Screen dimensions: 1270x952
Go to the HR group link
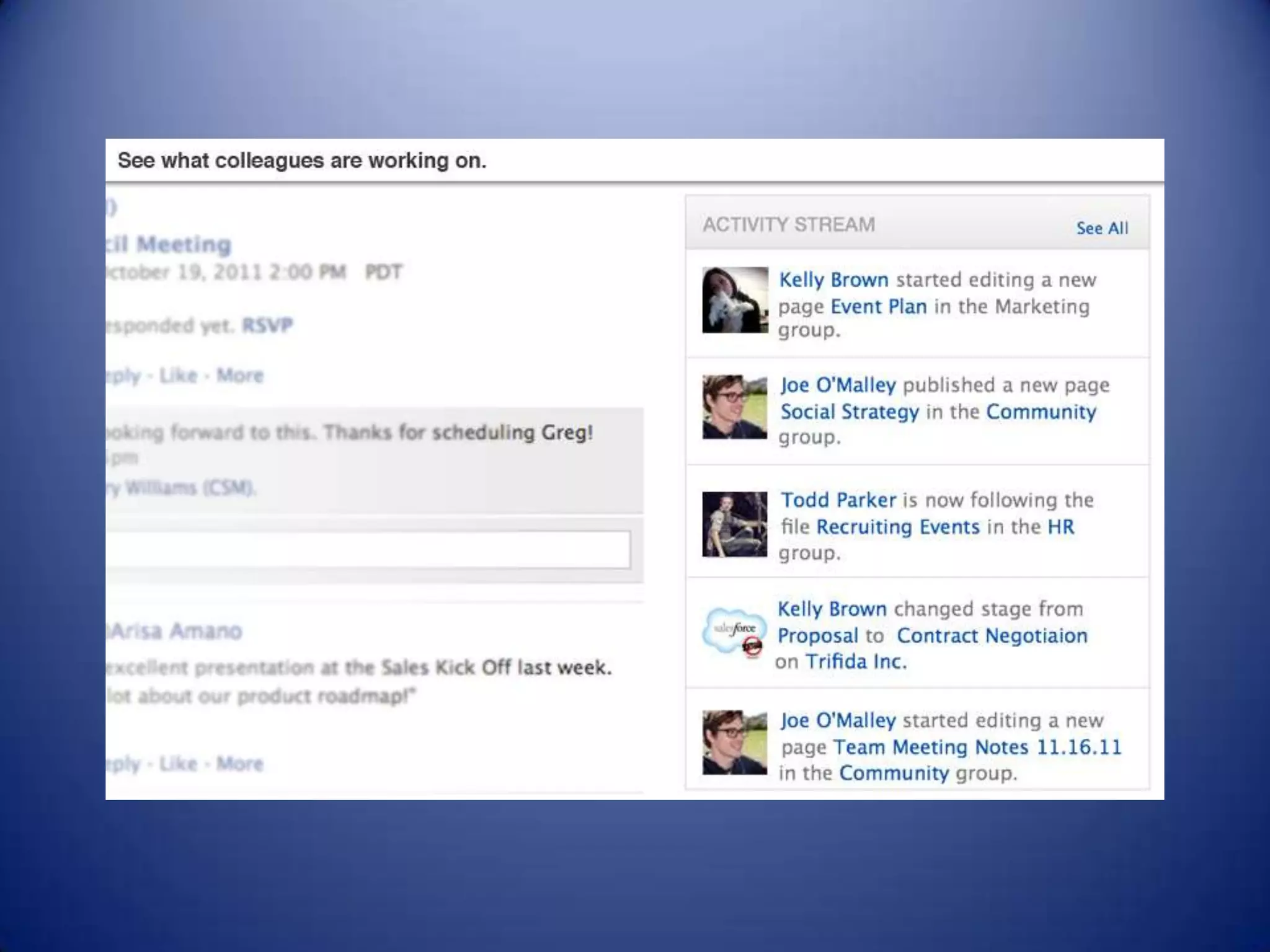(1060, 527)
